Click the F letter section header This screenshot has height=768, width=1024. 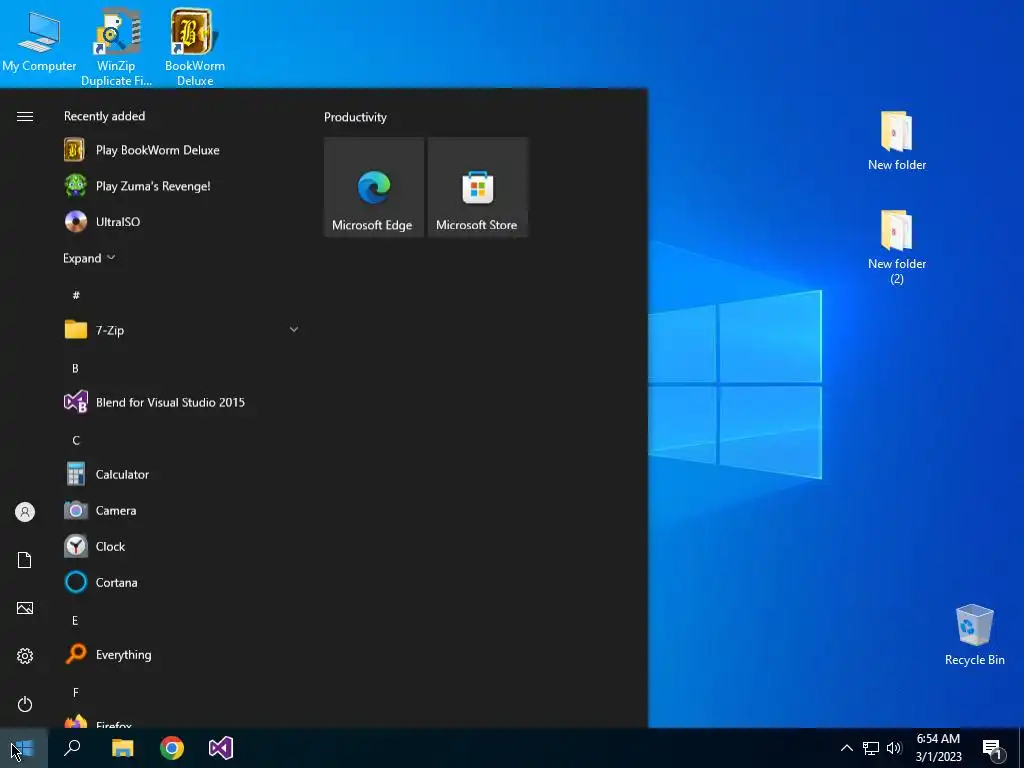click(75, 692)
